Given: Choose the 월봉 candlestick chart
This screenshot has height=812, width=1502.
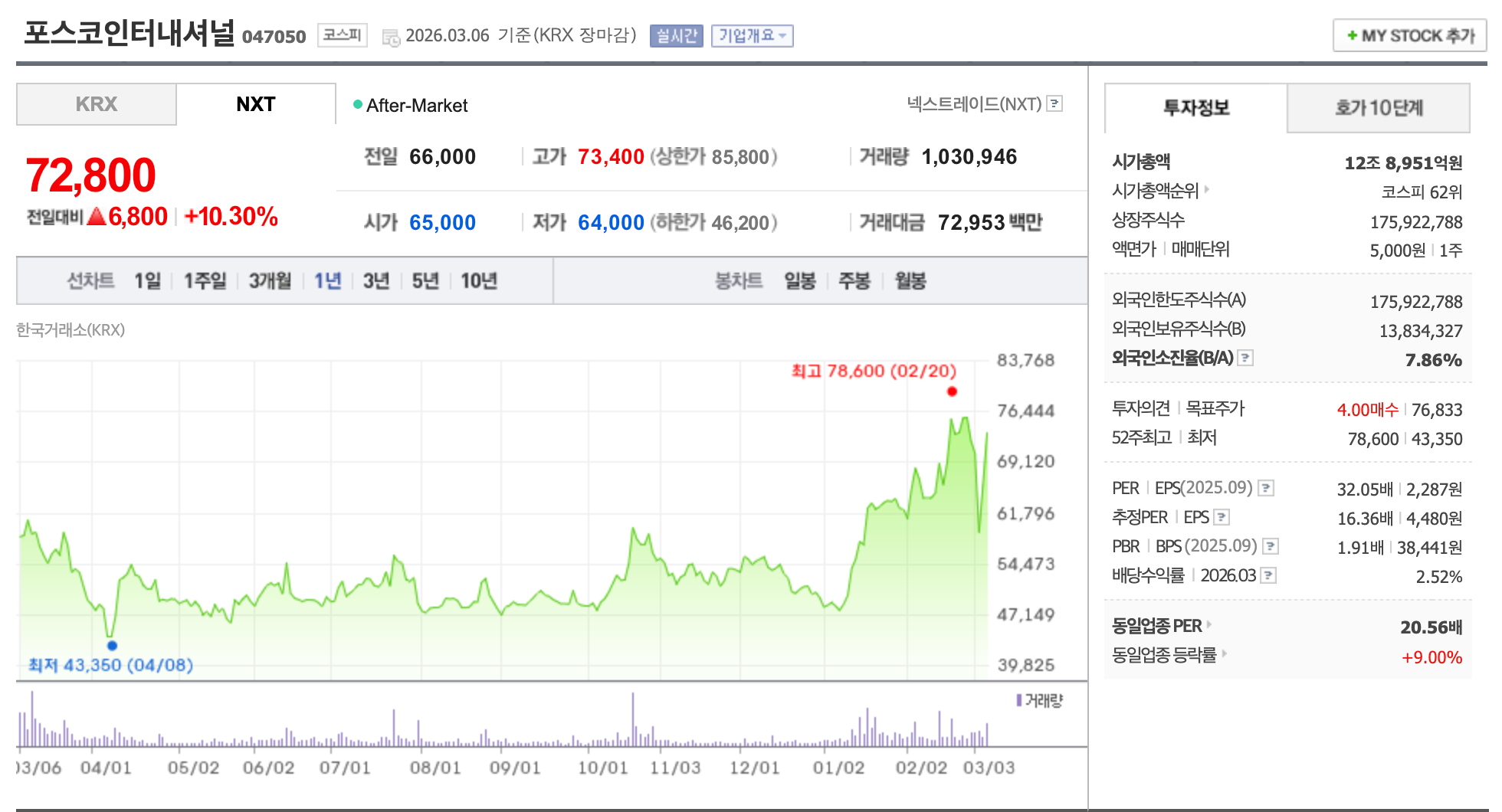Looking at the screenshot, I should pyautogui.click(x=910, y=281).
